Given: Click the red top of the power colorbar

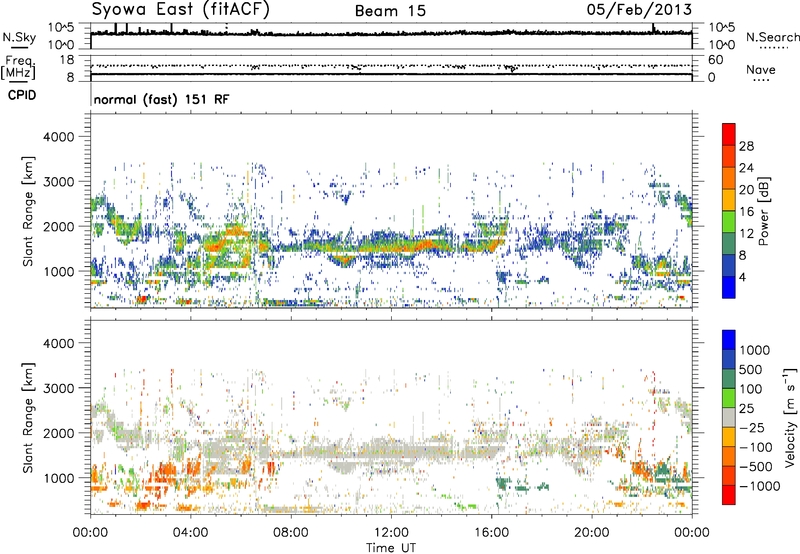Looking at the screenshot, I should 729,134.
